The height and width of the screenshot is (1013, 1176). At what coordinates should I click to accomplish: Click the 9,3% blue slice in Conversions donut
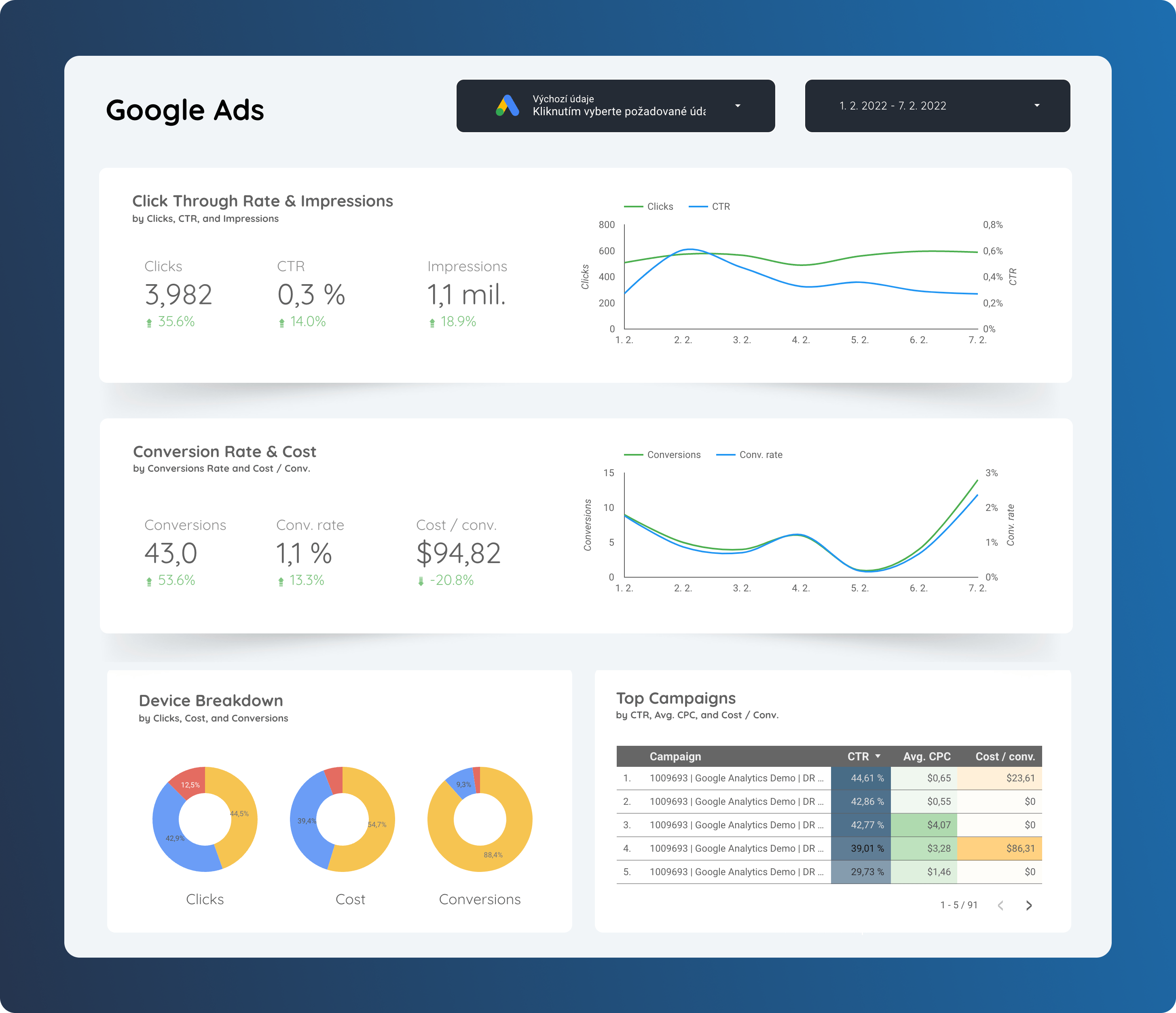pos(463,785)
